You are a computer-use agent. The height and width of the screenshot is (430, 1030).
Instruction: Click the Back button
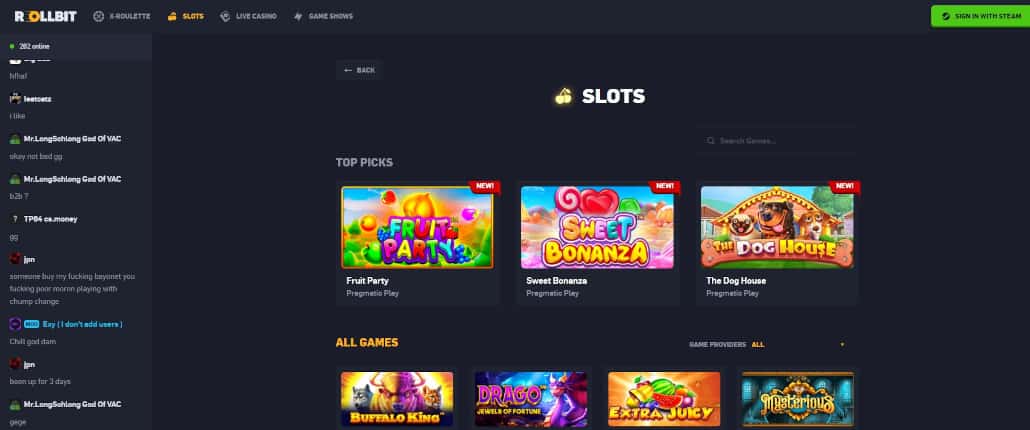click(x=359, y=70)
